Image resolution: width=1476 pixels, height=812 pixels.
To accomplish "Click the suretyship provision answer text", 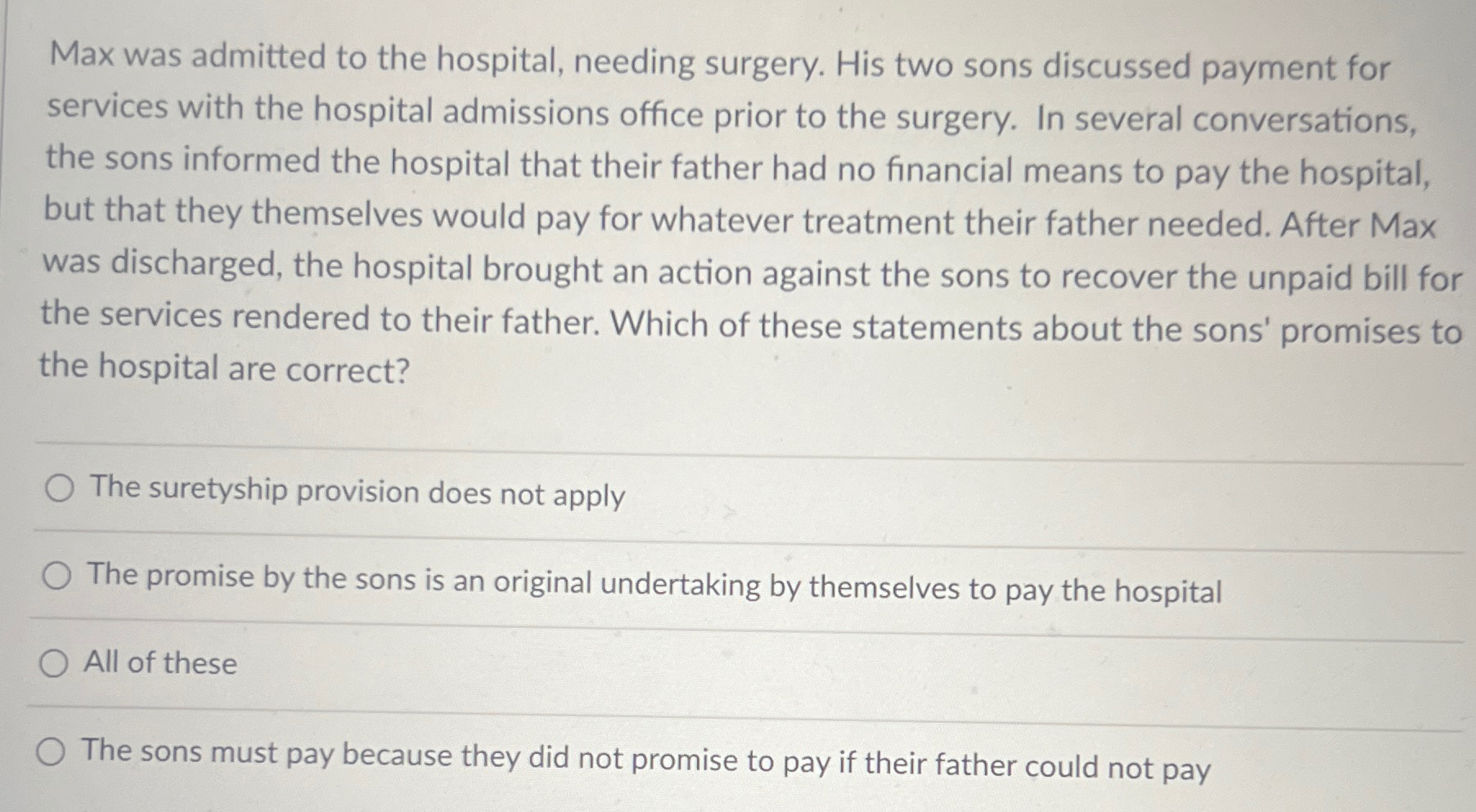I will (356, 492).
